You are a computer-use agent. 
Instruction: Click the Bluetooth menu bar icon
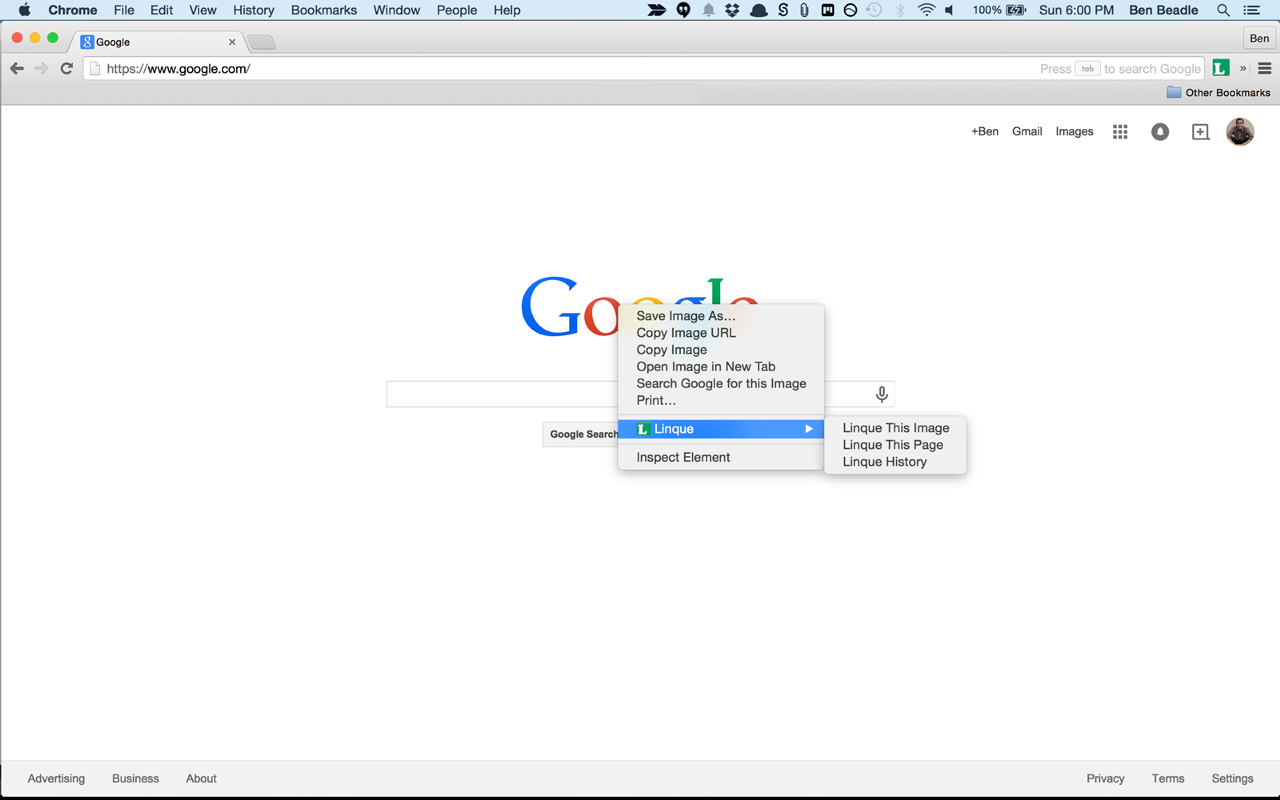(900, 10)
